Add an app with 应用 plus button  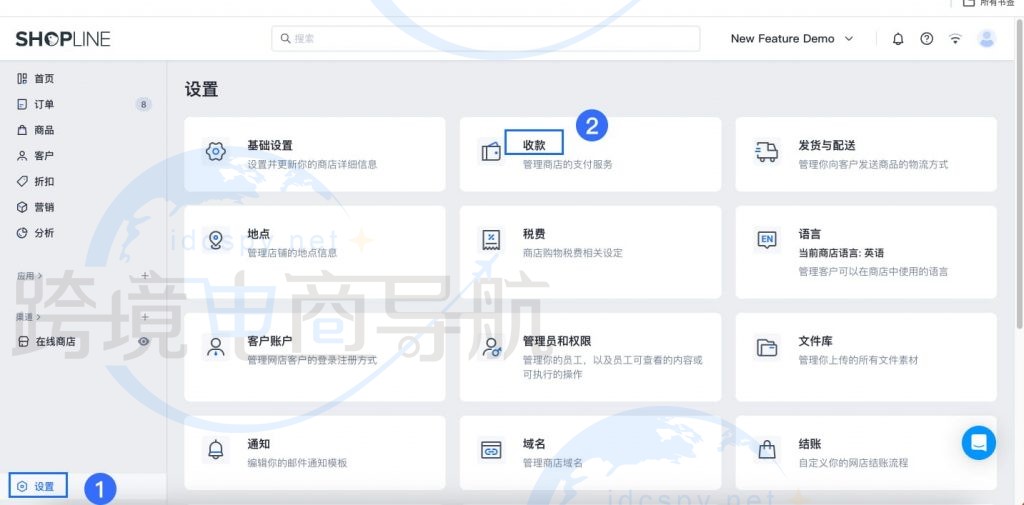coord(145,276)
